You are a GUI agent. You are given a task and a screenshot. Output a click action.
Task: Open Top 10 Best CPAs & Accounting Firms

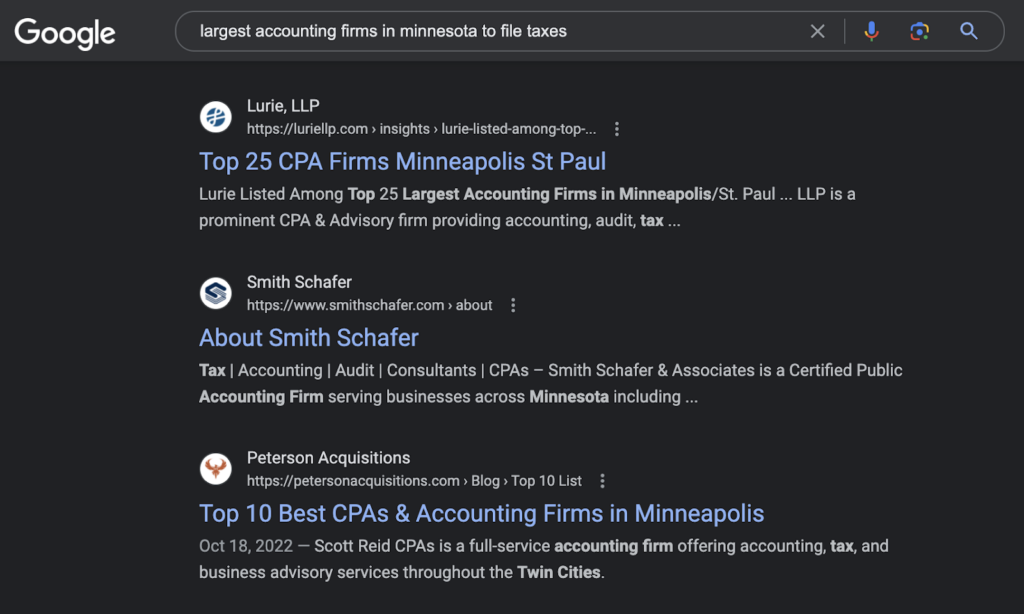coord(481,513)
